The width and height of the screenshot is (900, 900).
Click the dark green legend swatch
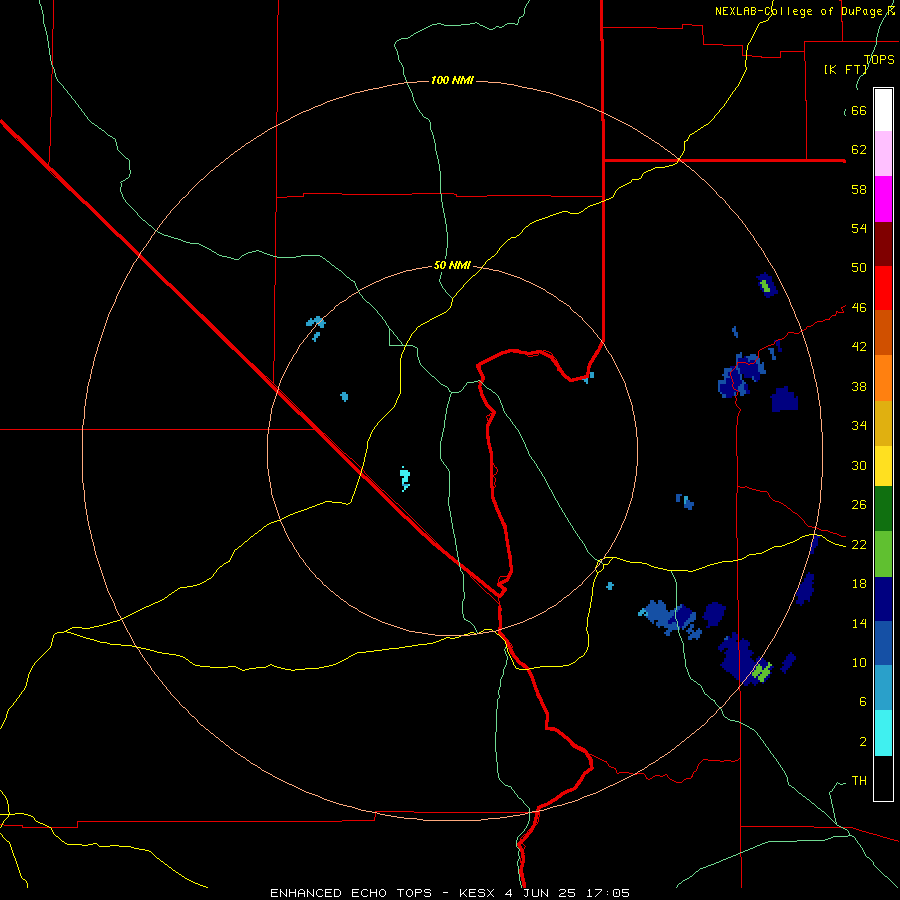[x=883, y=509]
